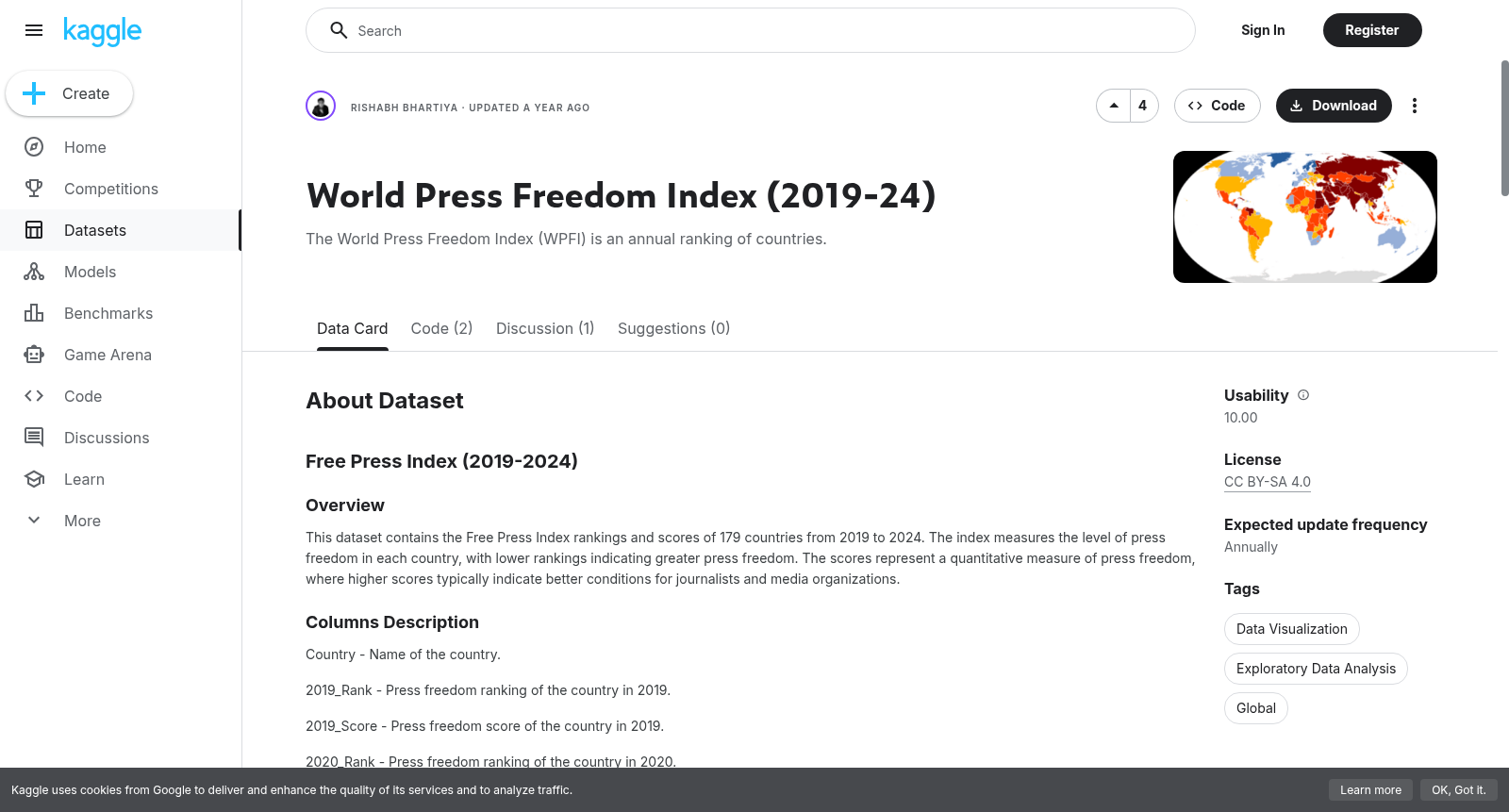Click the Models network icon
This screenshot has width=1509, height=812.
coord(34,272)
